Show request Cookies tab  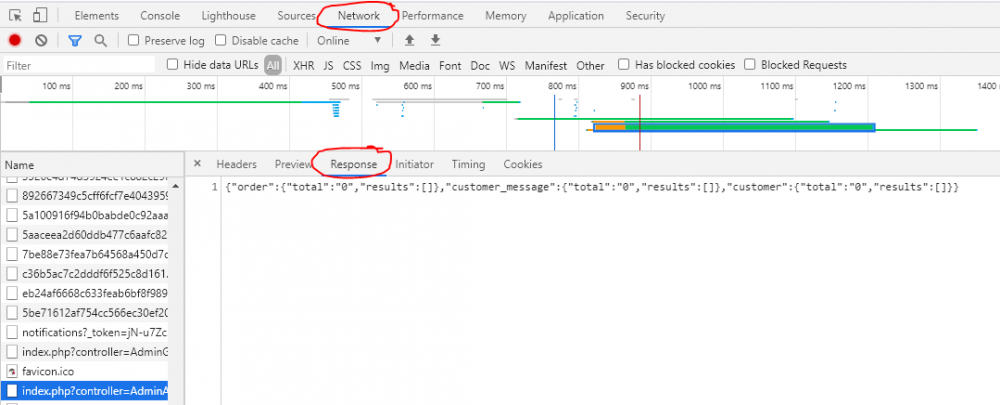click(523, 164)
